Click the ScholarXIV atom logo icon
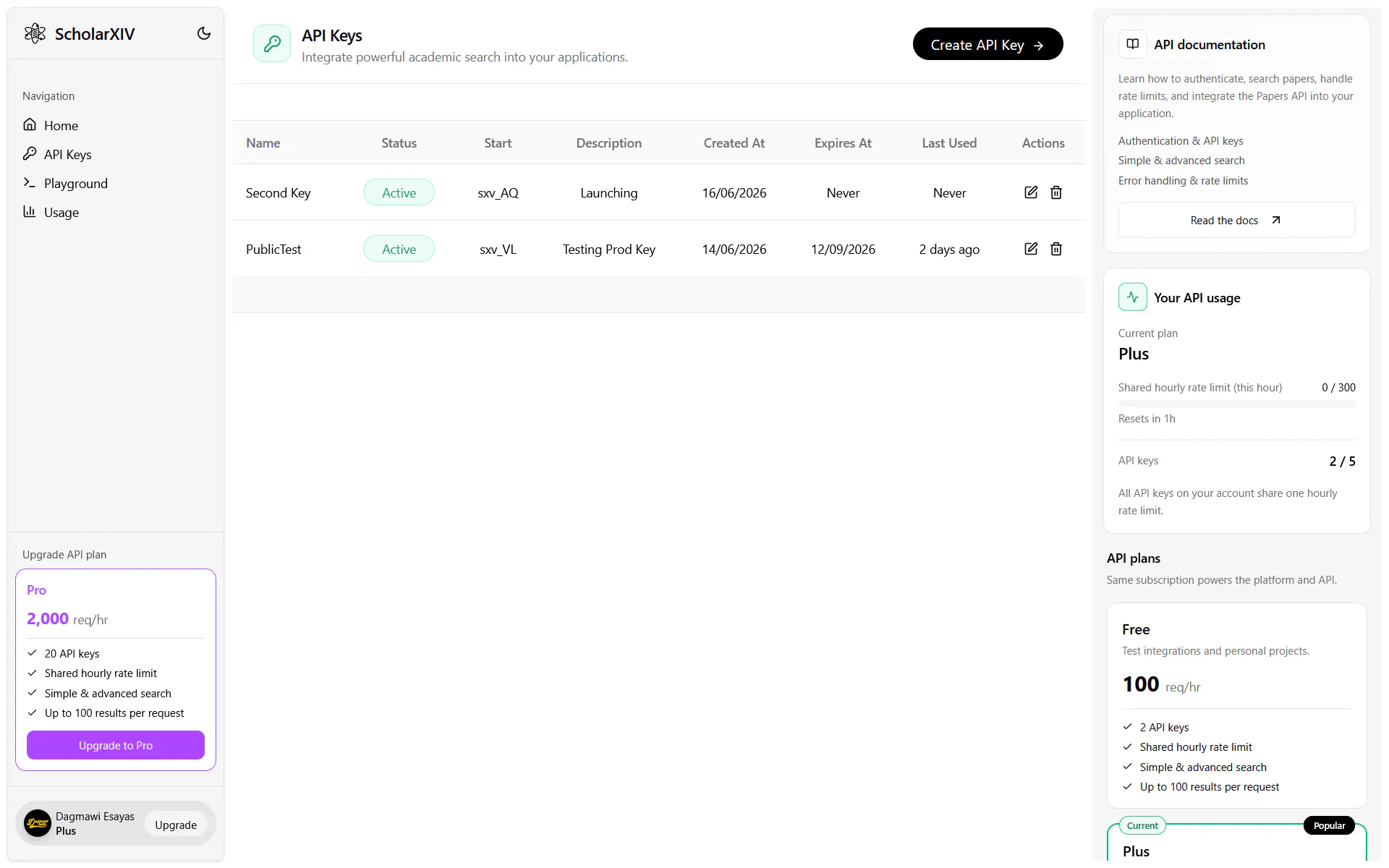 (35, 33)
